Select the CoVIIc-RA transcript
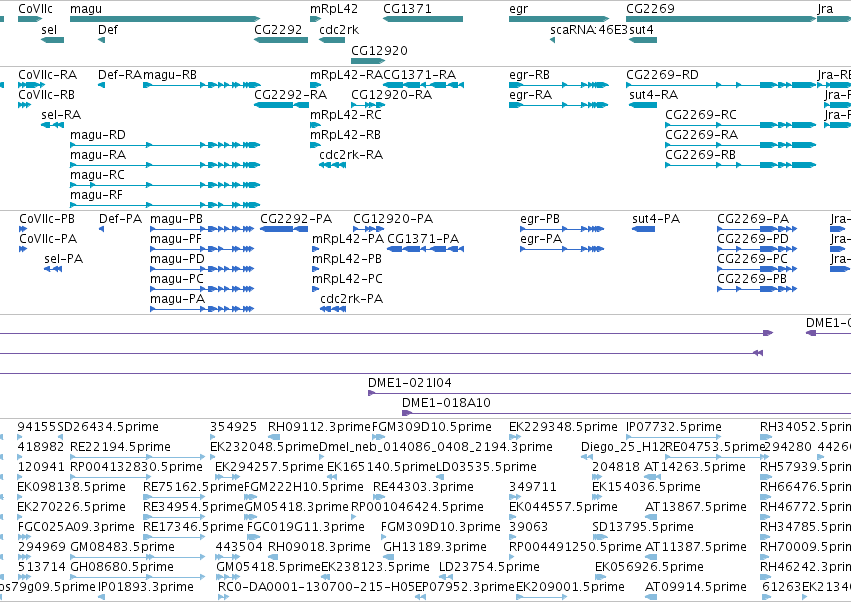The width and height of the screenshot is (851, 602). (31, 85)
